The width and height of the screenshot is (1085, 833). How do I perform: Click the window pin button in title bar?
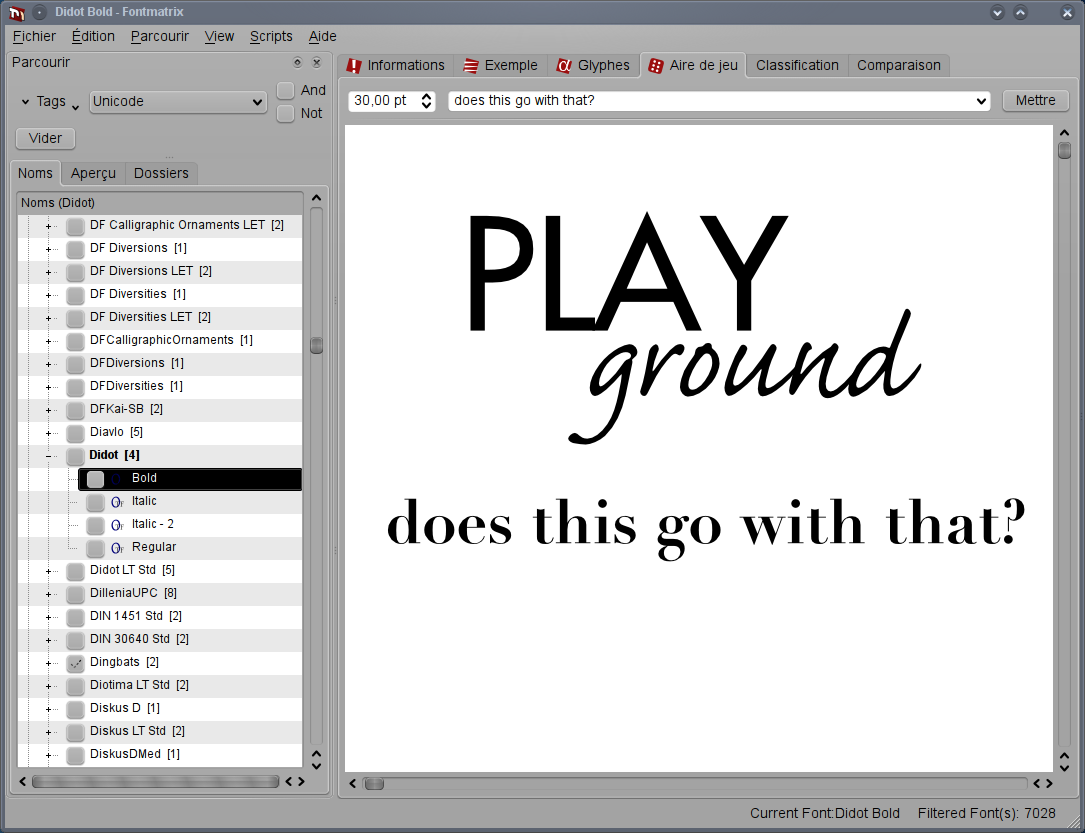(x=40, y=12)
